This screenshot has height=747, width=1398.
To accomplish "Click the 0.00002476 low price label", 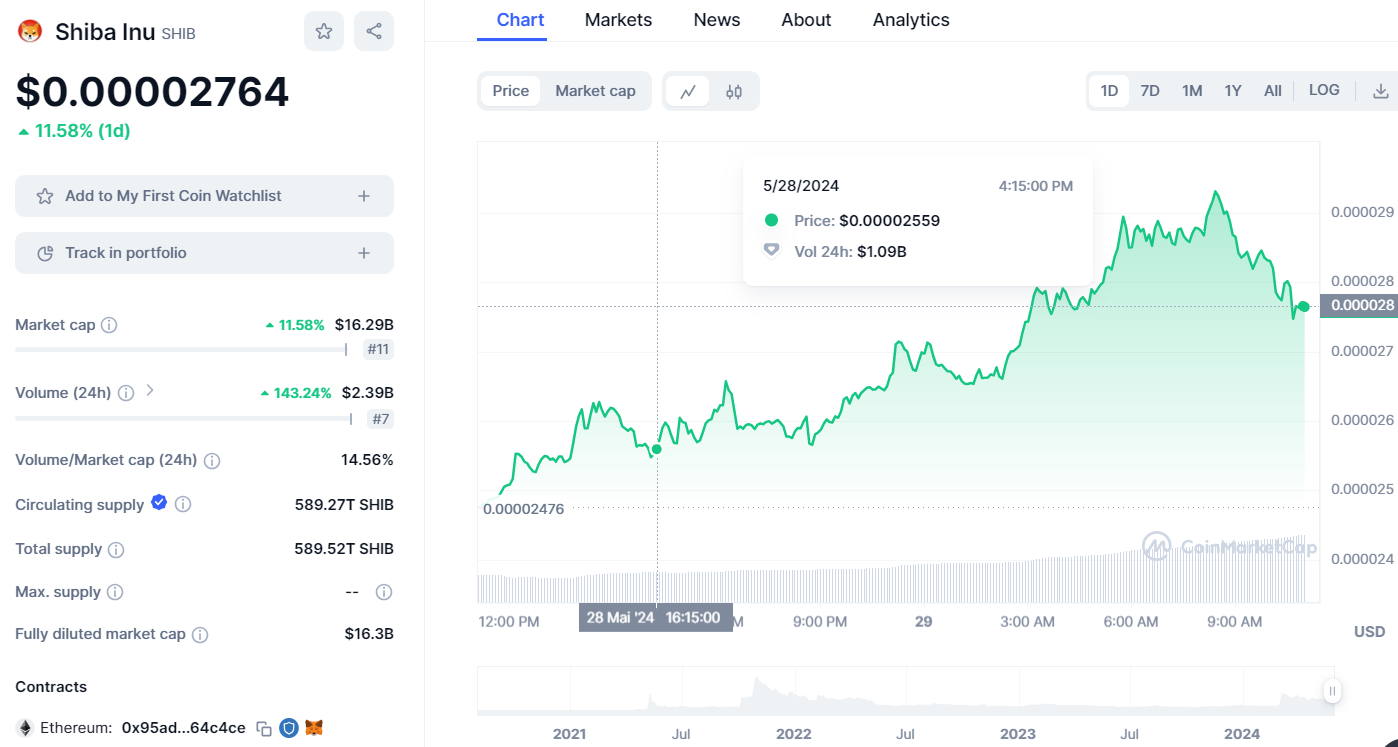I will [523, 509].
